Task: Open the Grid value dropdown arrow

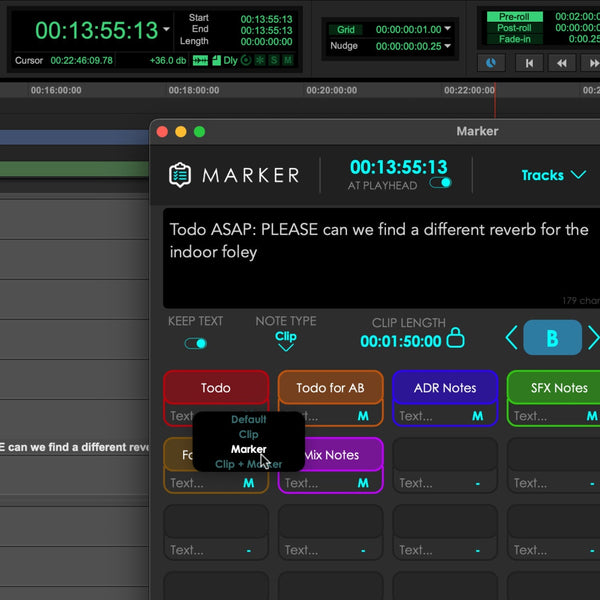Action: (448, 29)
